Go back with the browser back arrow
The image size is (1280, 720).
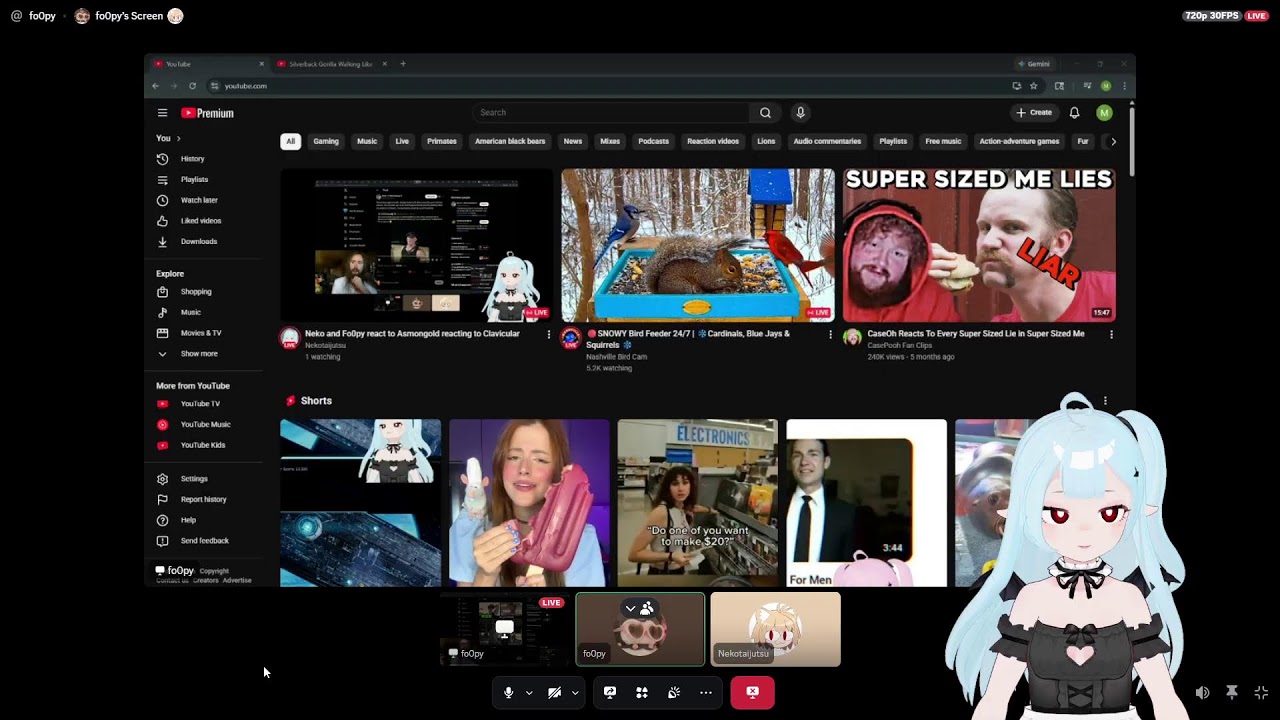(x=156, y=86)
